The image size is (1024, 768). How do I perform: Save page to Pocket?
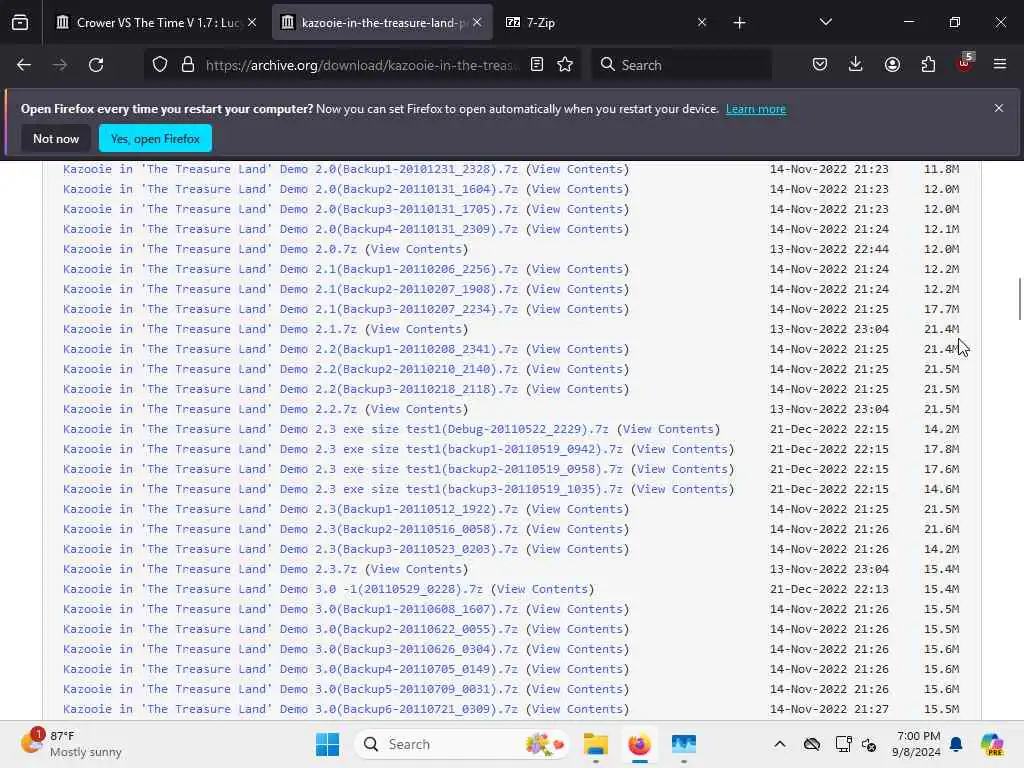[820, 65]
